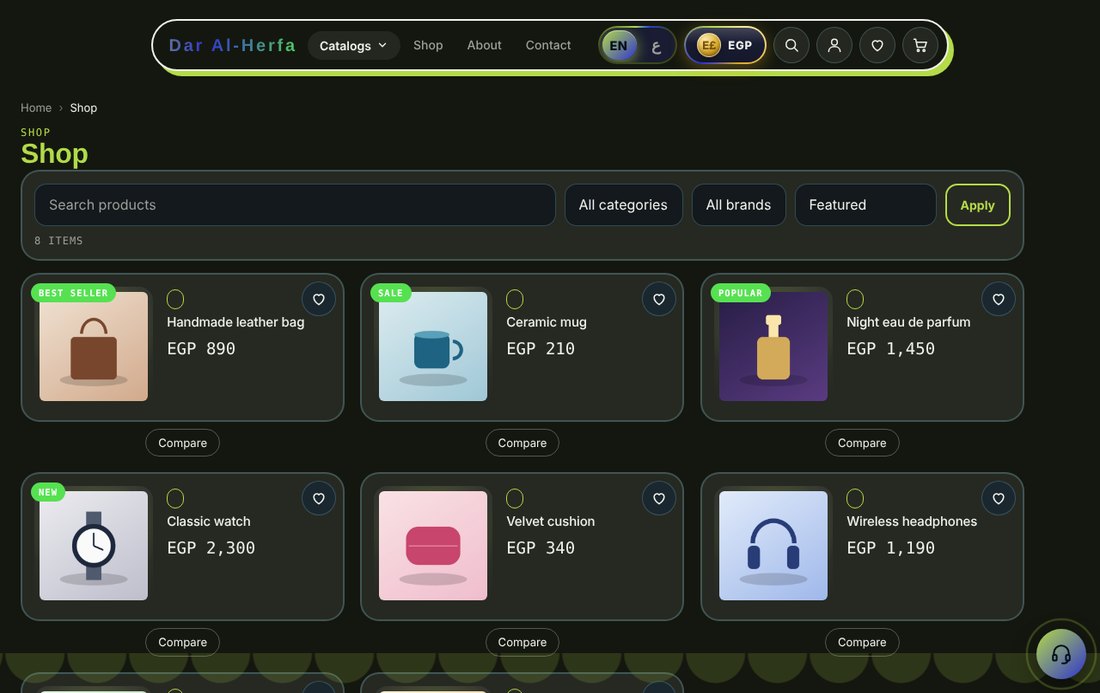Compare the Night eau de parfum

point(861,443)
